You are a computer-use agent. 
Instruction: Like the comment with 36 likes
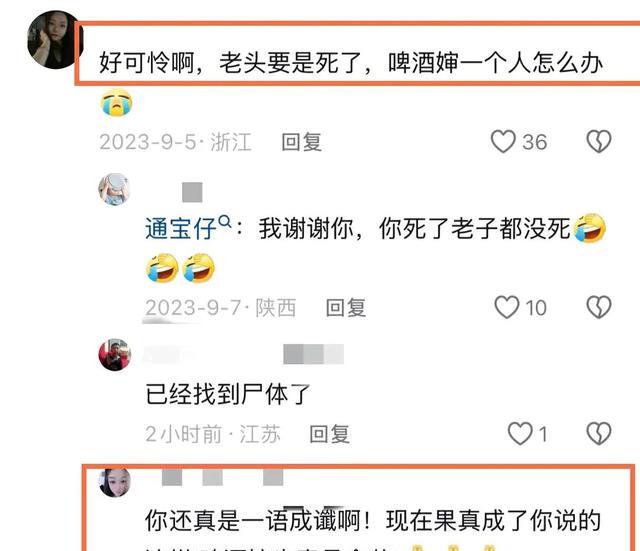pyautogui.click(x=503, y=141)
